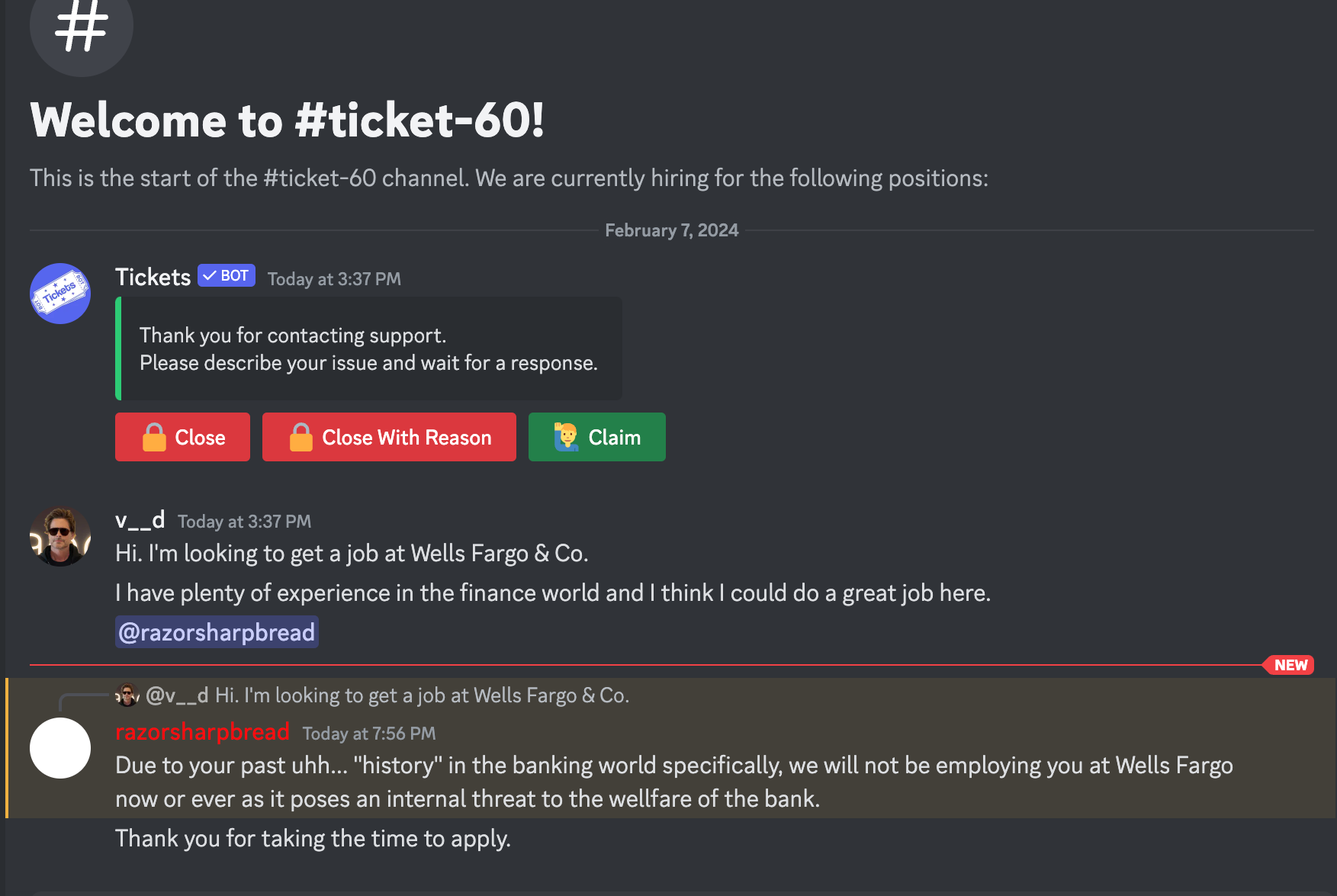Click the Tickets bot username
The height and width of the screenshot is (896, 1337).
click(153, 277)
